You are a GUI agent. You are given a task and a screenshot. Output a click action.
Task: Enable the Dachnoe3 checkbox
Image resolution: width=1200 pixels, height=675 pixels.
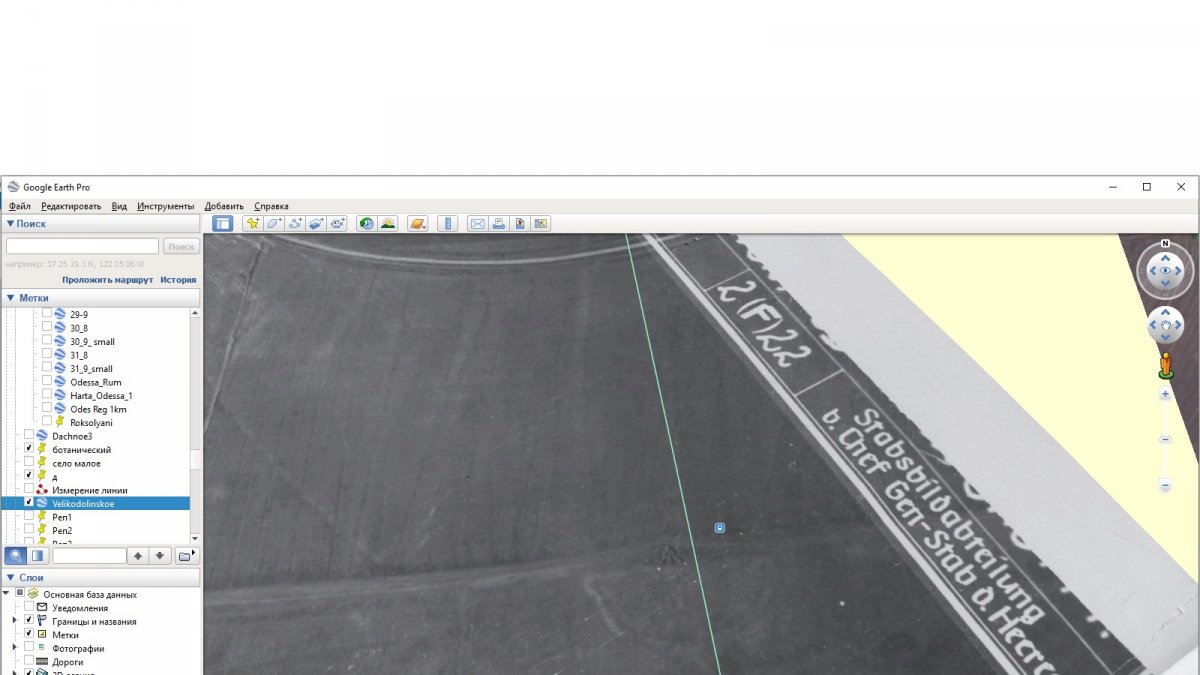tap(28, 435)
